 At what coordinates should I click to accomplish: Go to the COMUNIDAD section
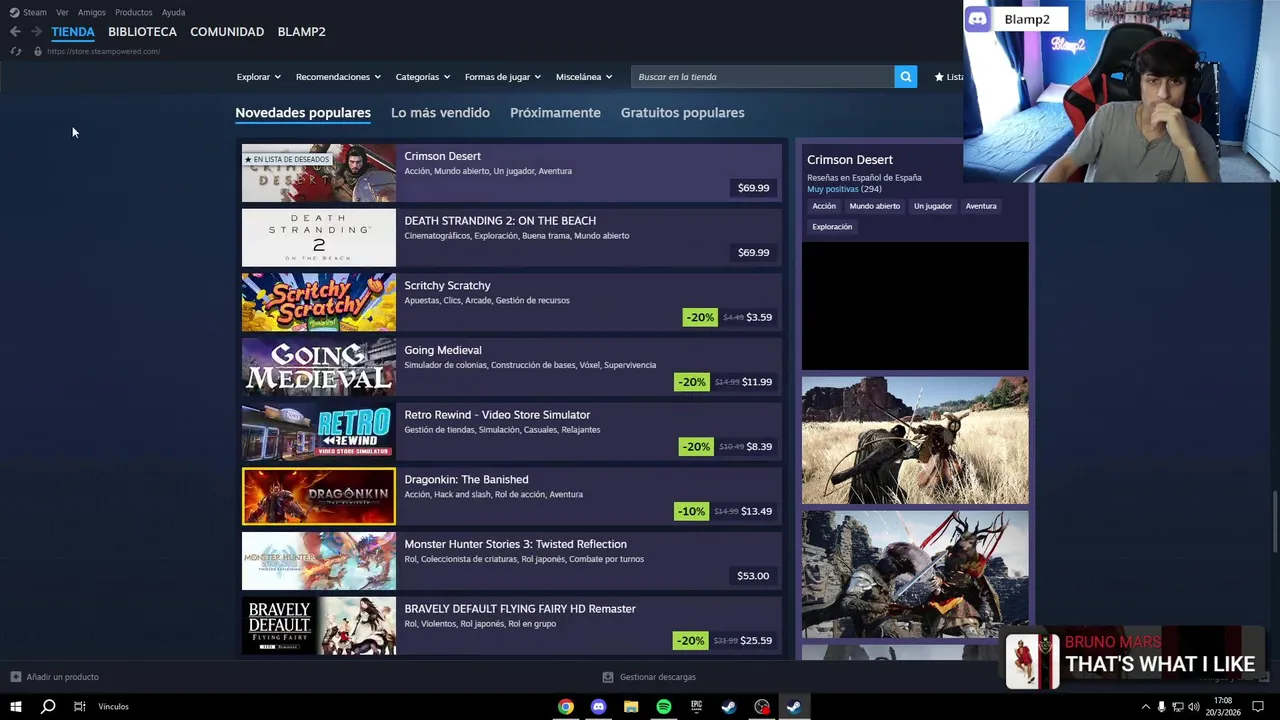pyautogui.click(x=227, y=32)
